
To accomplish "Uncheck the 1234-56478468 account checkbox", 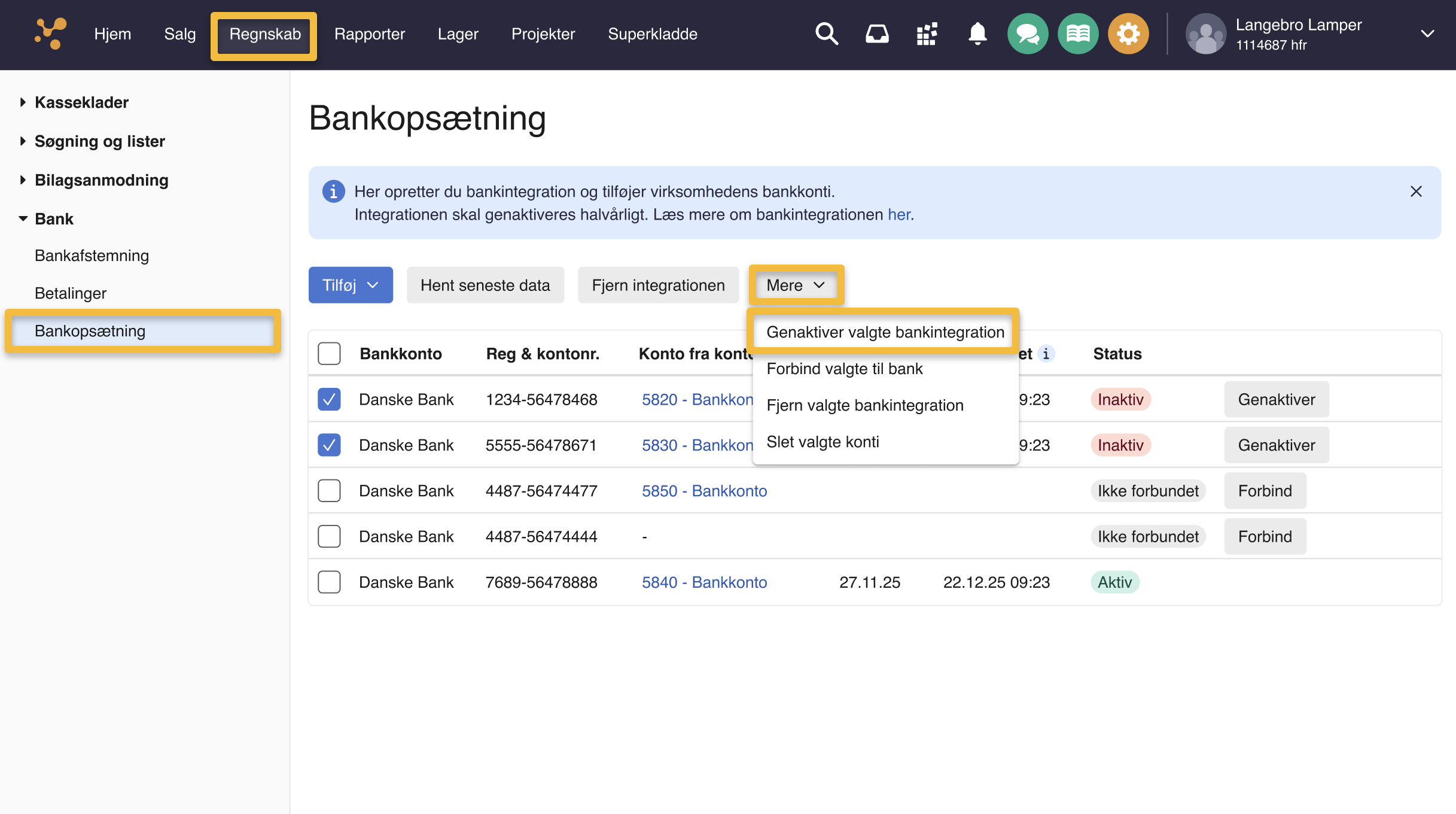I will click(329, 399).
